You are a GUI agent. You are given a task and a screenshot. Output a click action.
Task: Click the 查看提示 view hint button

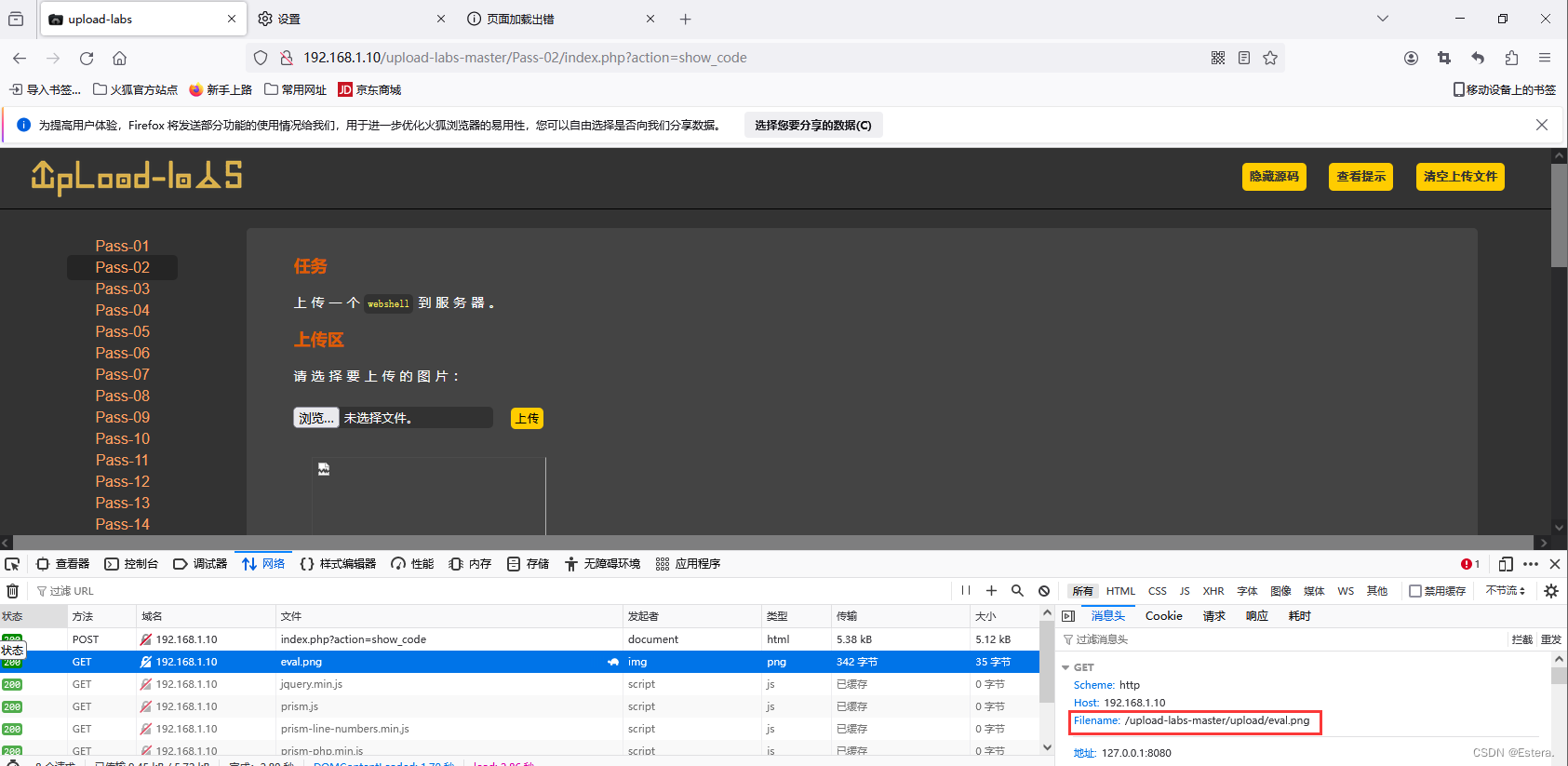(x=1360, y=177)
